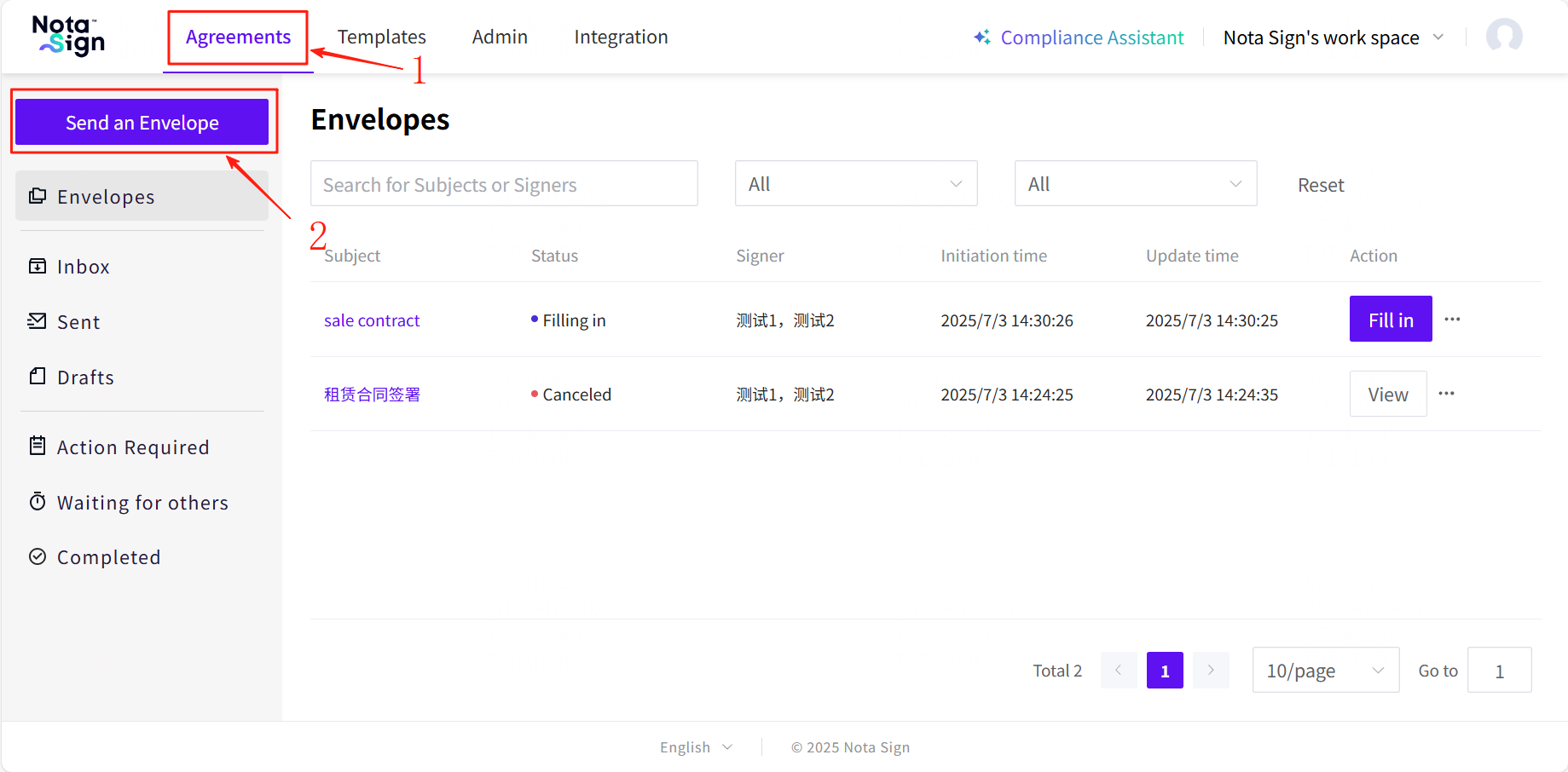Focus the Search for Subjects or Signers field

pyautogui.click(x=504, y=184)
